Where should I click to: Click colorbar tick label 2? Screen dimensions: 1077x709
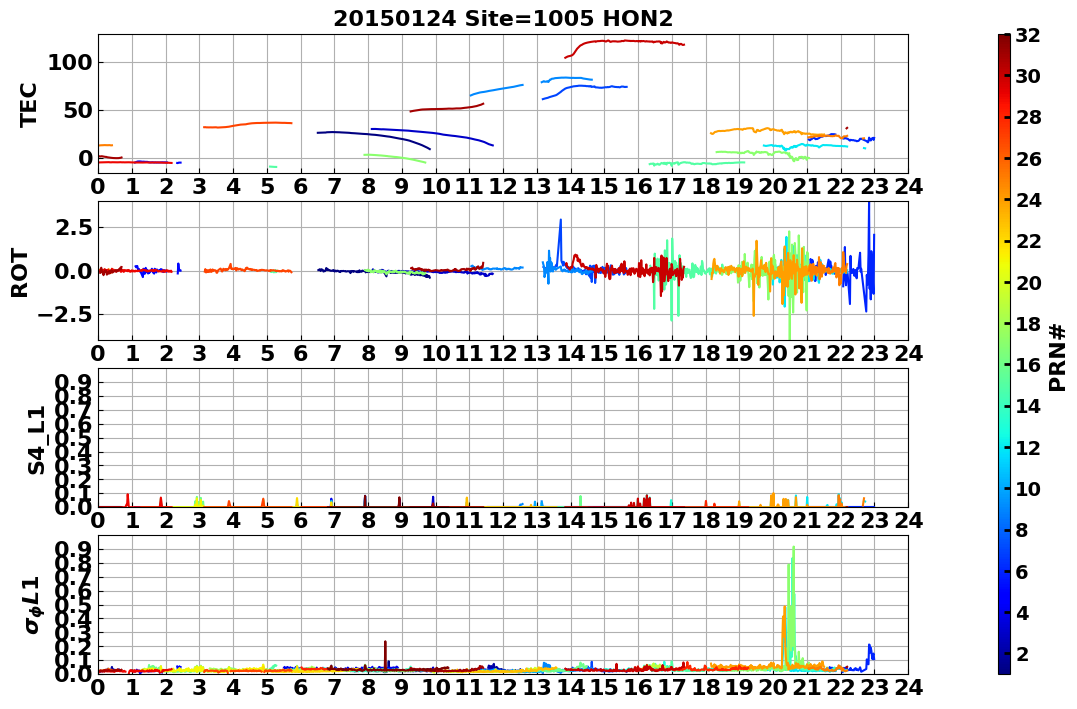click(1022, 653)
